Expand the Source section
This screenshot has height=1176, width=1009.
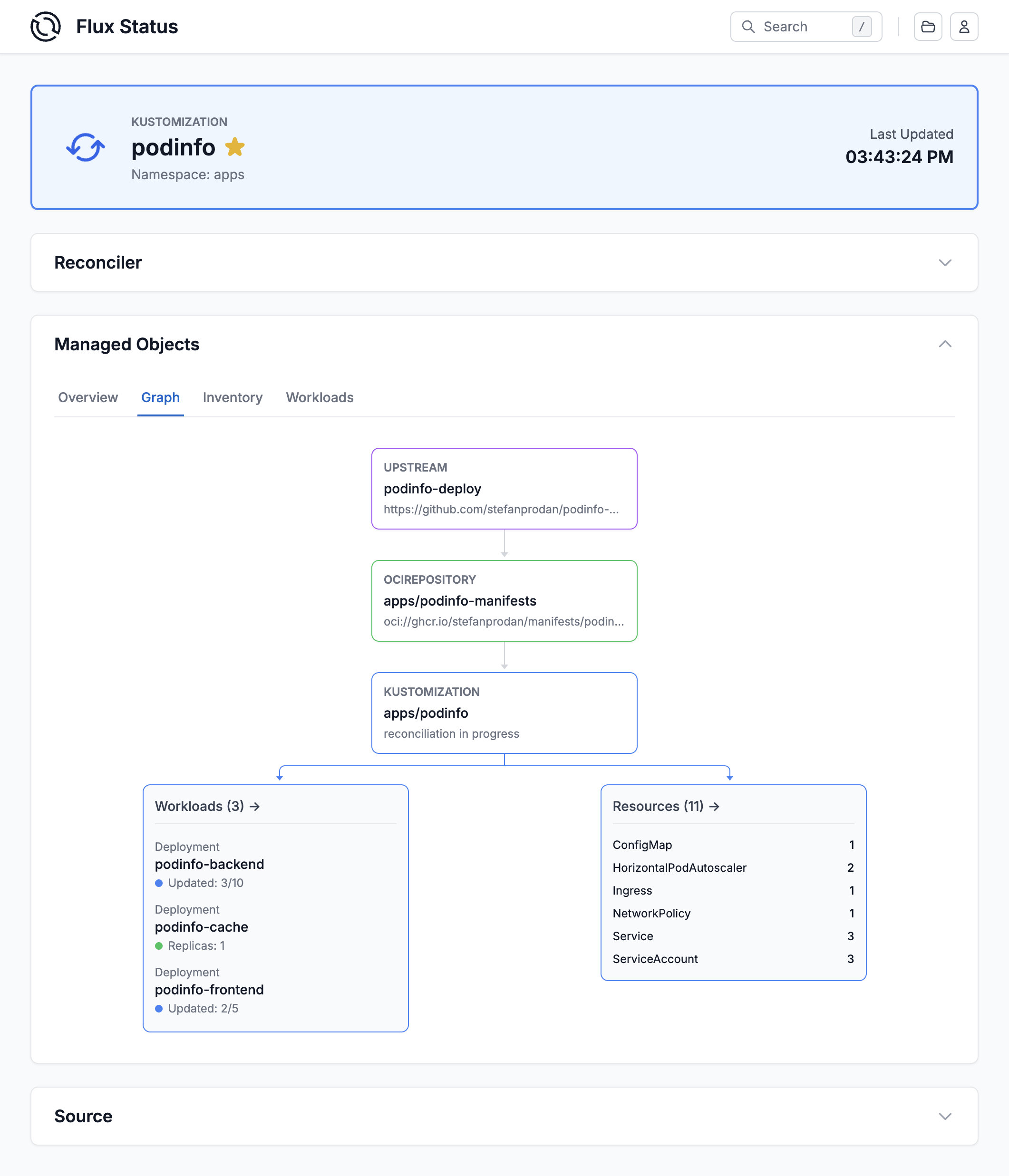coord(944,1116)
